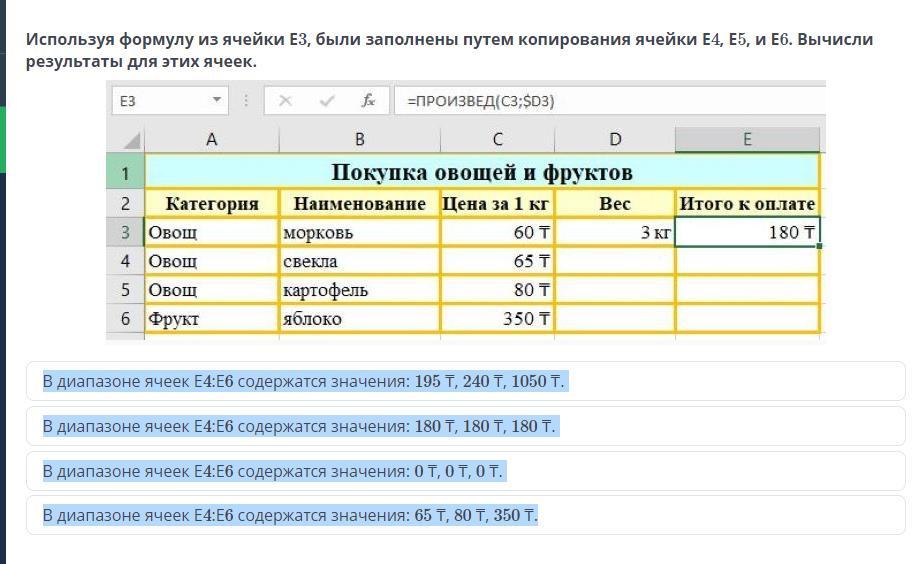Click cell with яблоко

tap(360, 319)
